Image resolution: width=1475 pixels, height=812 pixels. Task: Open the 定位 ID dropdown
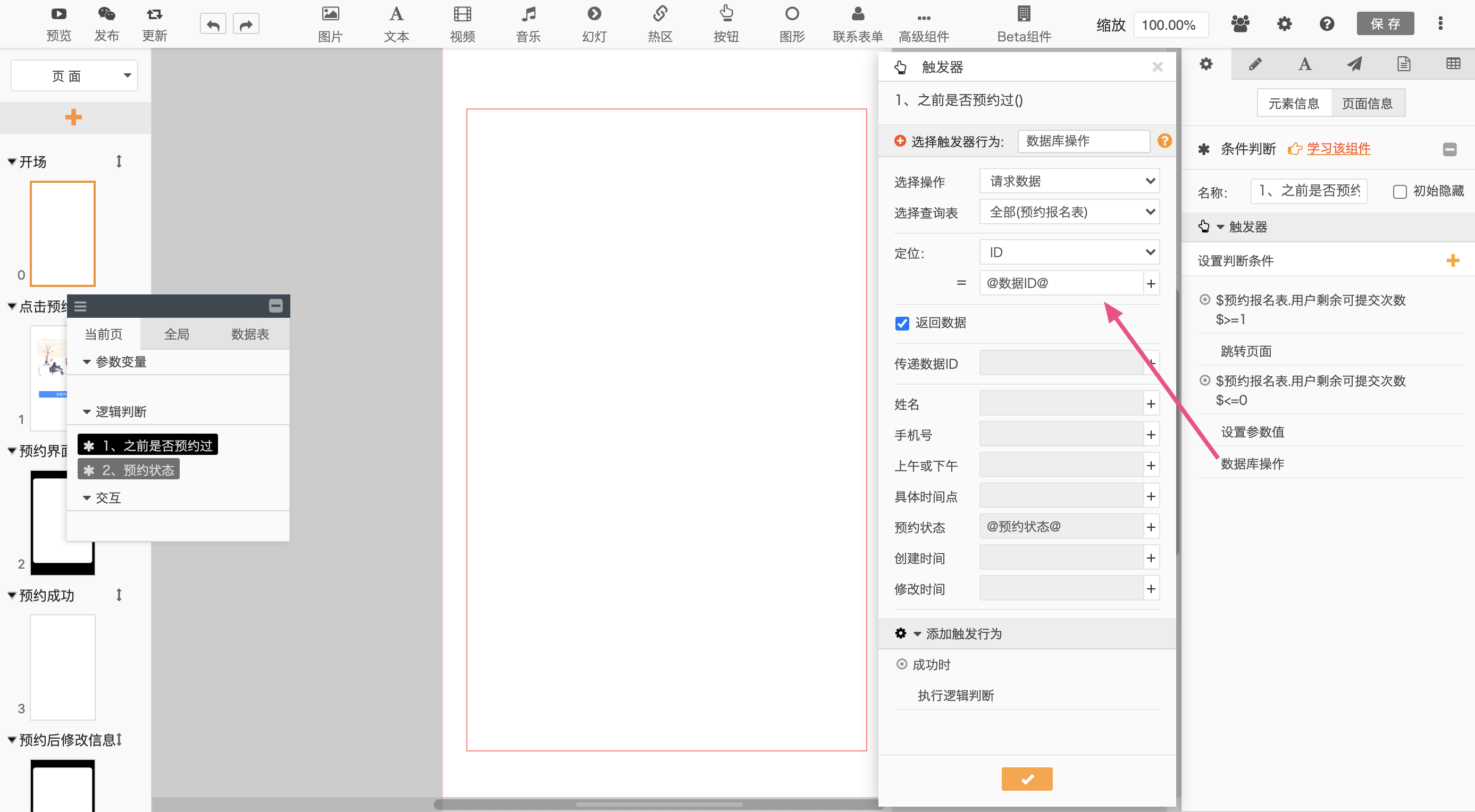coord(1069,252)
